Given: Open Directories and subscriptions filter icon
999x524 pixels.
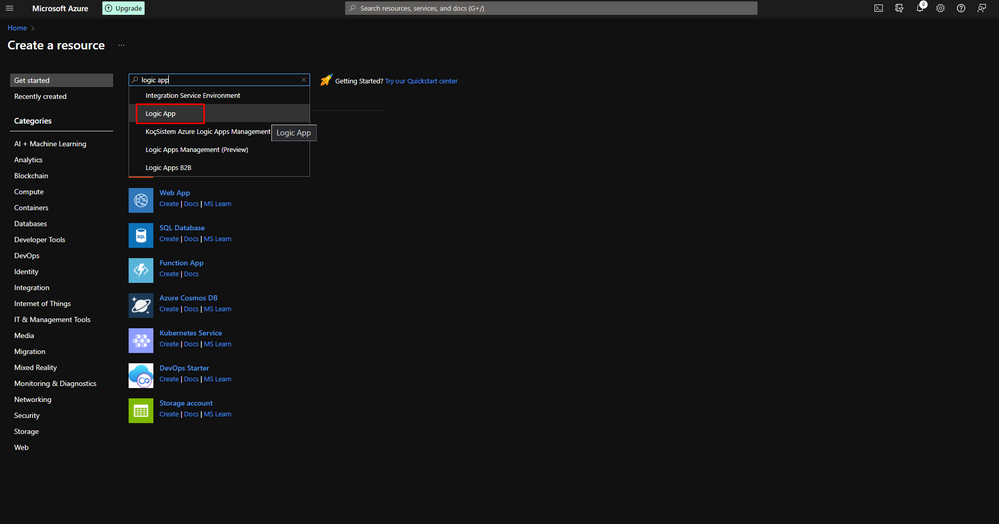Looking at the screenshot, I should (899, 8).
